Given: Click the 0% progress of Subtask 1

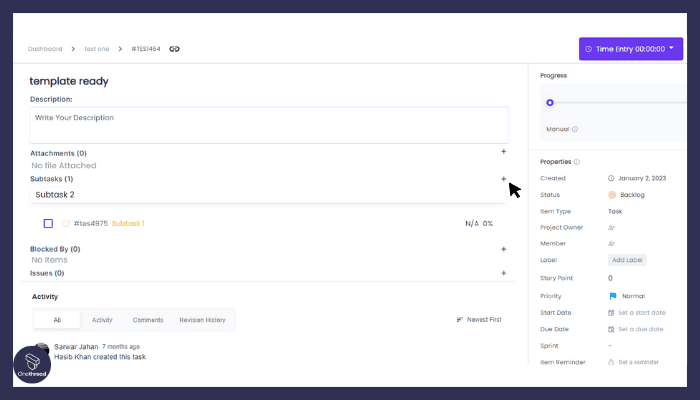Looking at the screenshot, I should 488,224.
